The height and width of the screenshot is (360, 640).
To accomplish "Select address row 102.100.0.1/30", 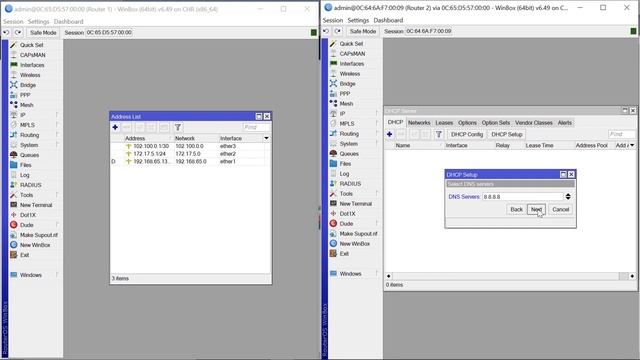I will click(190, 146).
